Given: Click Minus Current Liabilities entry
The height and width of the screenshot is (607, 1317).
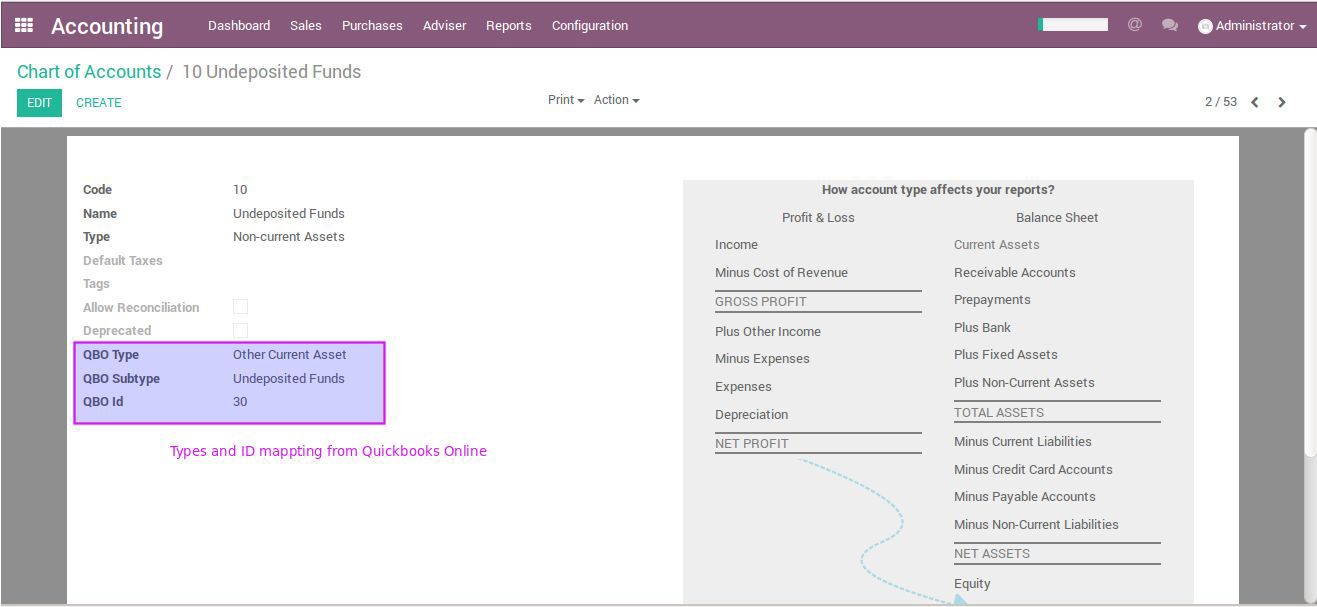Looking at the screenshot, I should coord(1023,441).
